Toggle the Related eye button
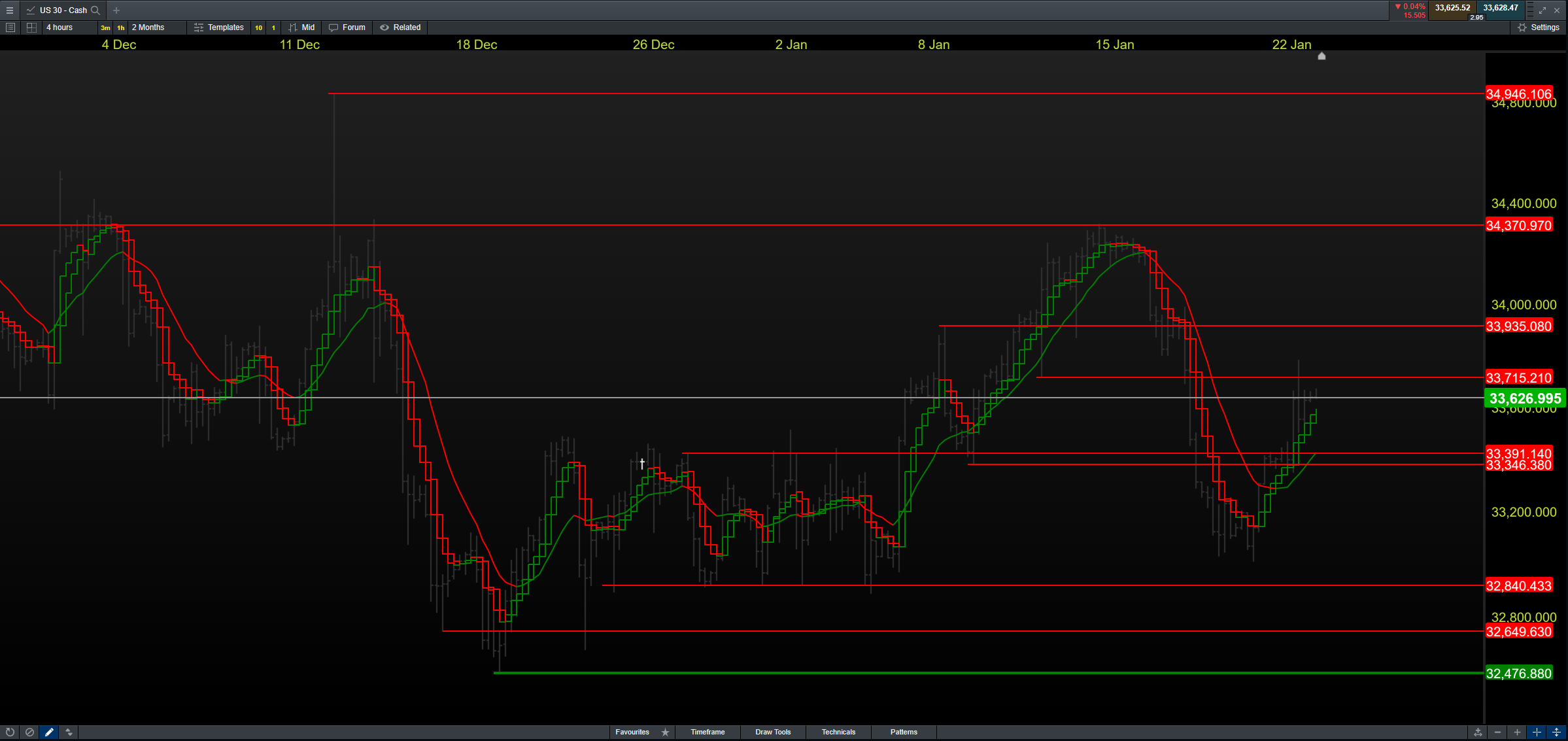1568x741 pixels. (x=400, y=27)
